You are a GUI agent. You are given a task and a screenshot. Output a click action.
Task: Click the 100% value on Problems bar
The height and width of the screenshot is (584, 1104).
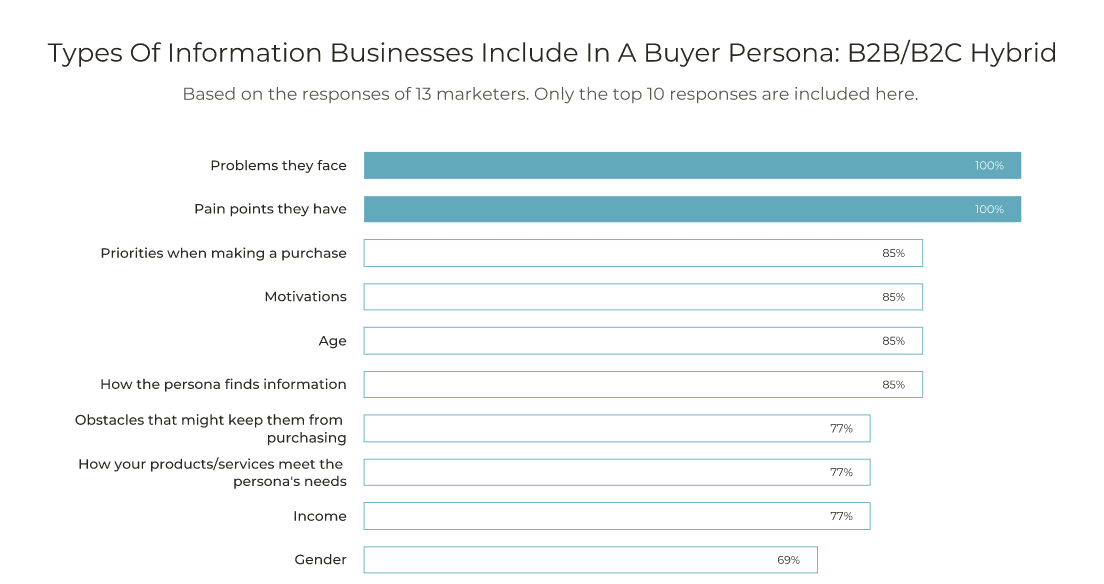click(x=989, y=166)
